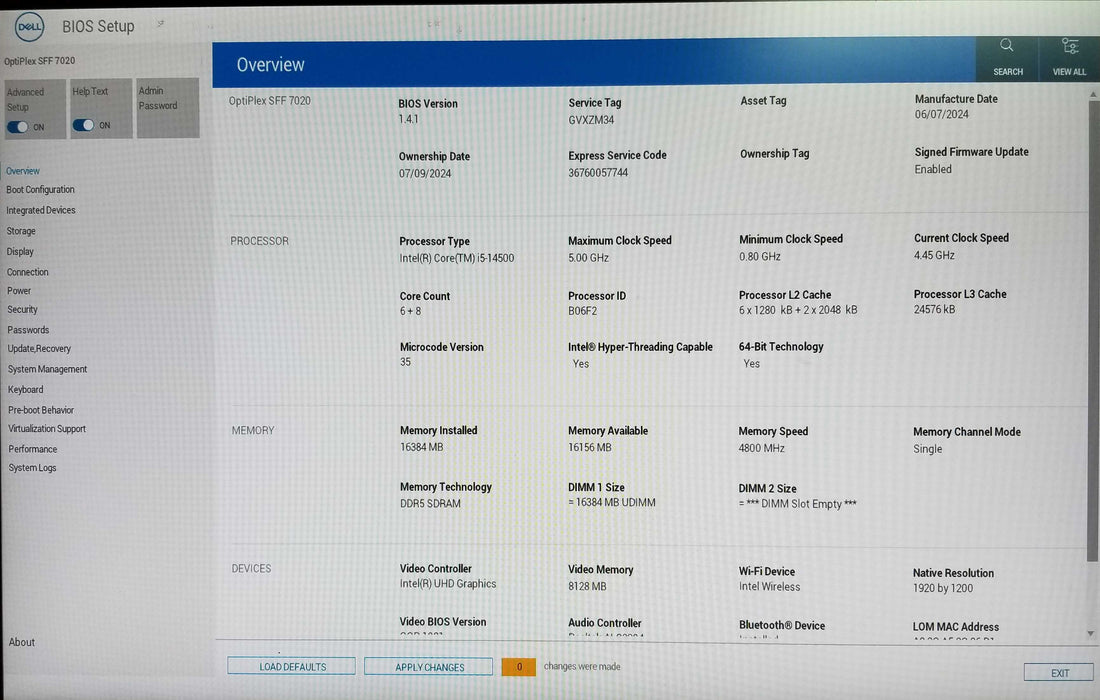
Task: Open the System Logs section
Action: (32, 468)
